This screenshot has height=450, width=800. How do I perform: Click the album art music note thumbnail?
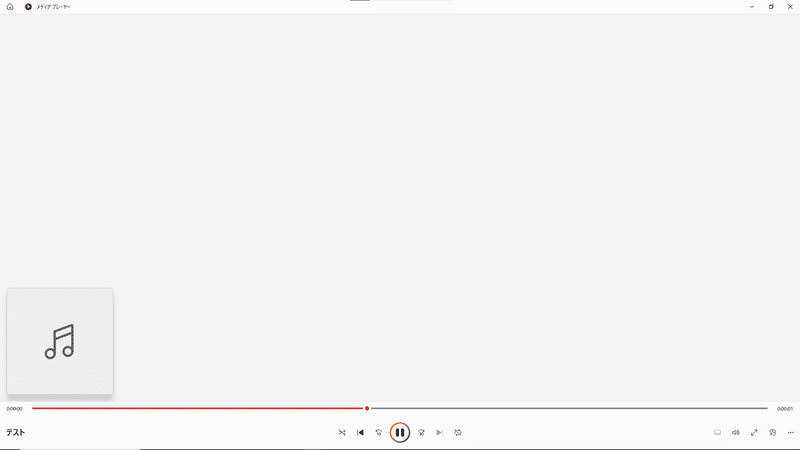tap(60, 341)
